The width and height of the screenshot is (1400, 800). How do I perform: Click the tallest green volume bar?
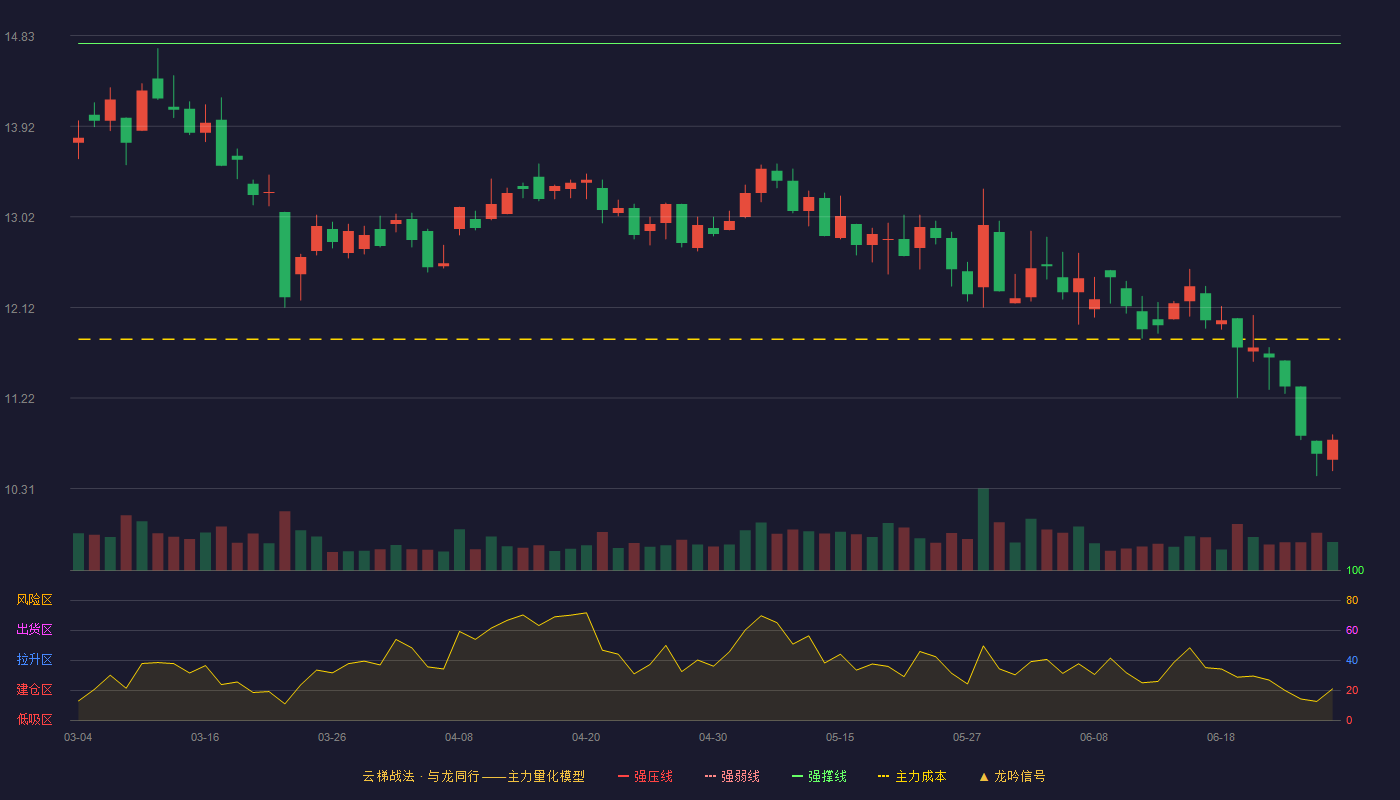pyautogui.click(x=983, y=529)
